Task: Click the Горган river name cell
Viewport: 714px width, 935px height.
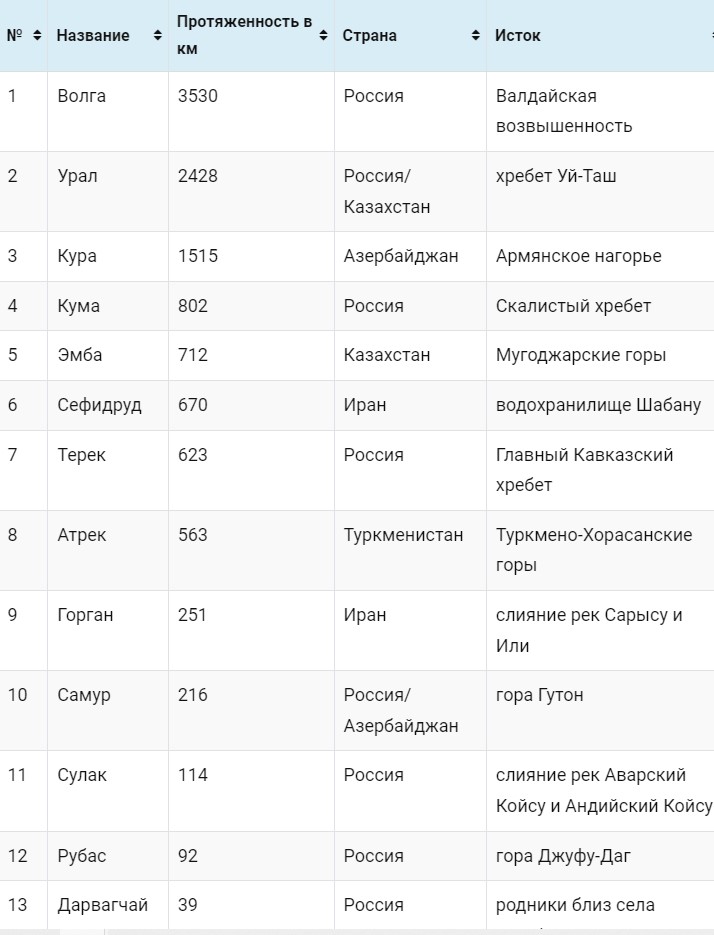Action: pyautogui.click(x=85, y=615)
